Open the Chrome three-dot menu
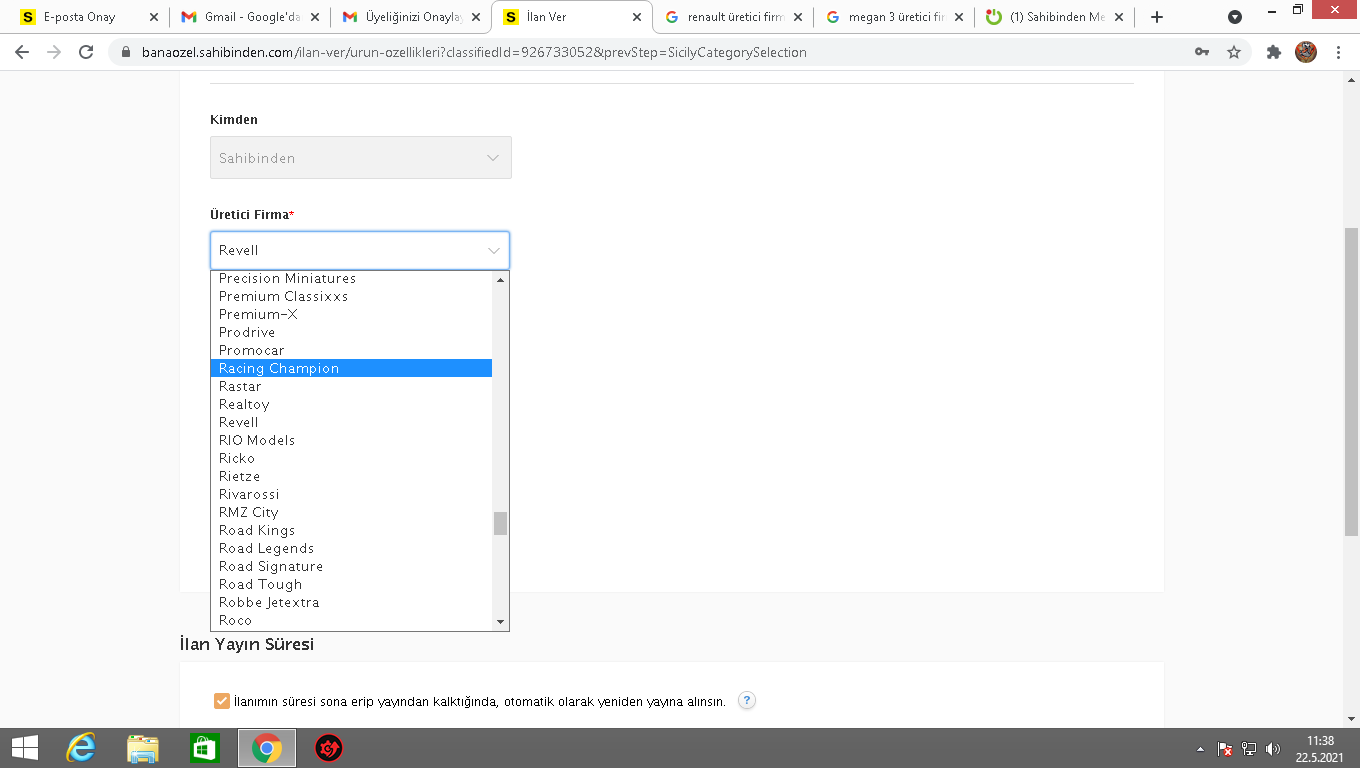The width and height of the screenshot is (1360, 768). (1338, 52)
